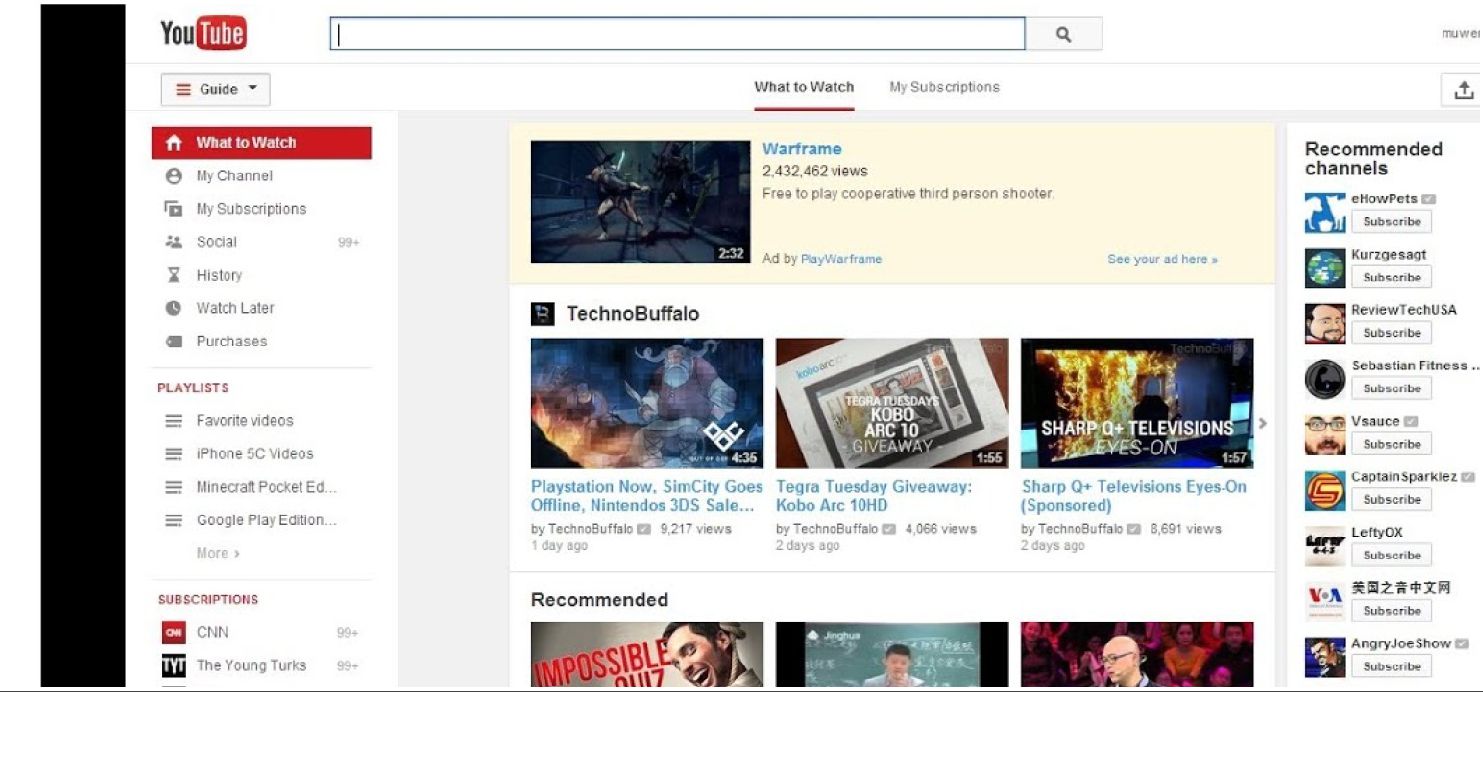Click the What to Watch home icon
This screenshot has height=774, width=1483.
tap(174, 143)
